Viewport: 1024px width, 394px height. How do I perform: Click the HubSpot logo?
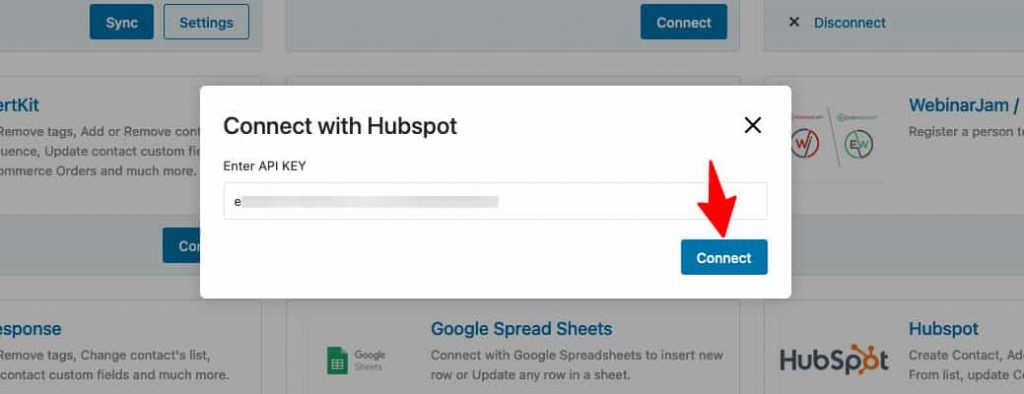pyautogui.click(x=834, y=360)
